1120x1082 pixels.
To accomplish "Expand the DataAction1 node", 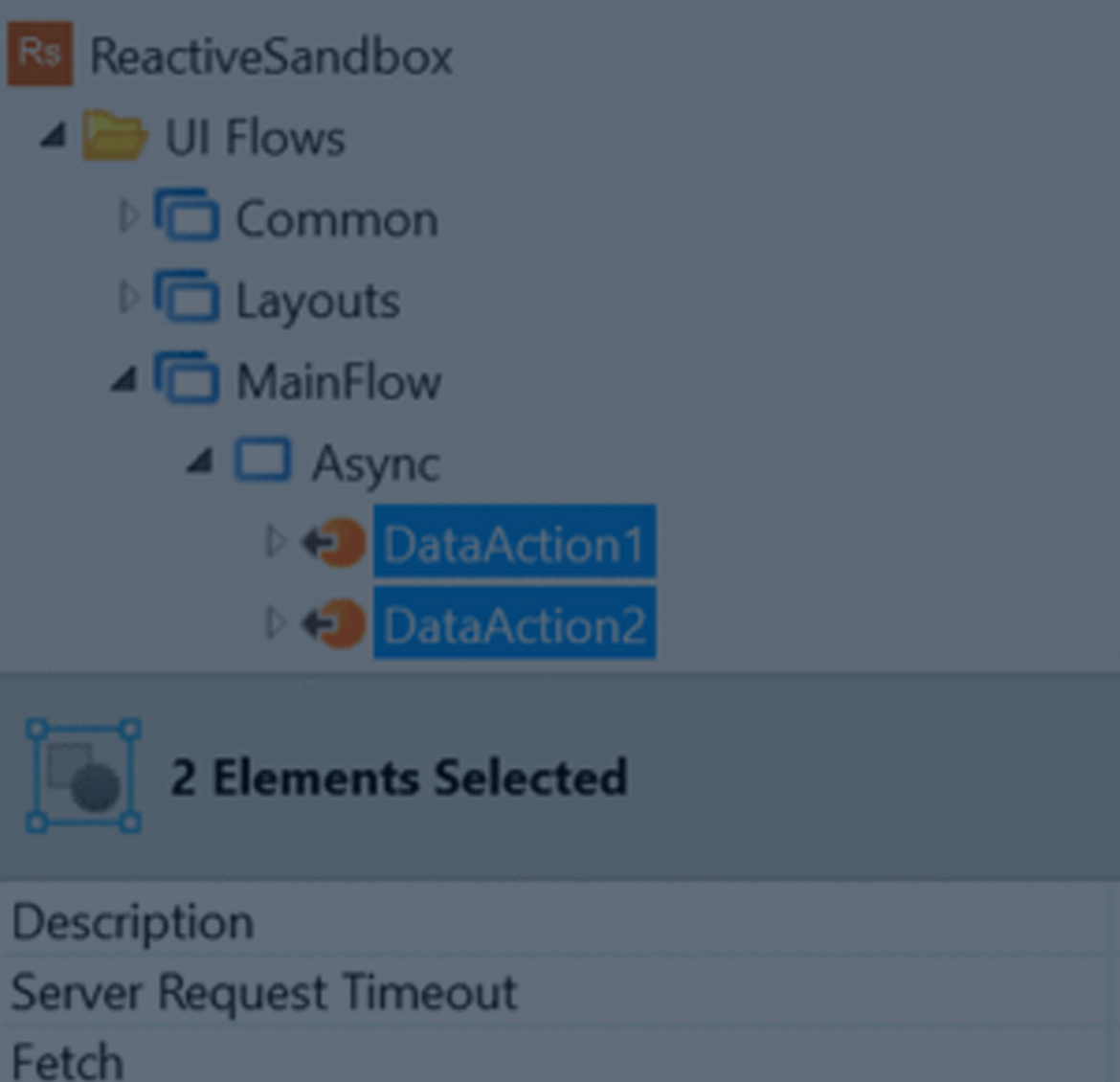I will 275,542.
